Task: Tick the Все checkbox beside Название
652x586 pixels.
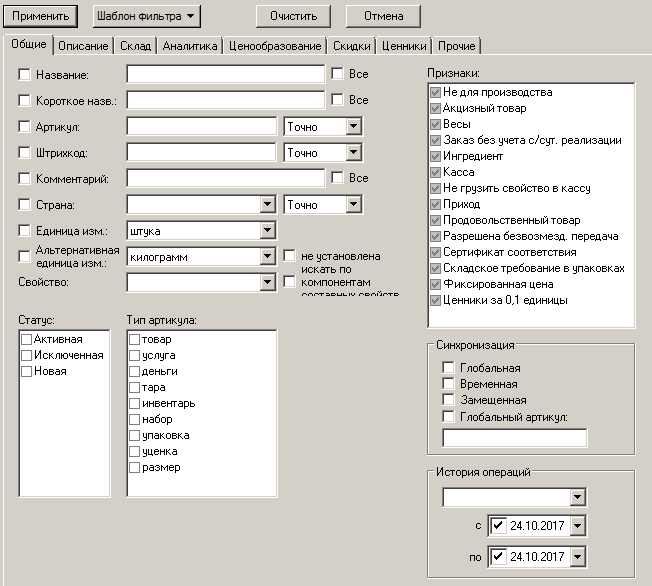Action: [337, 74]
